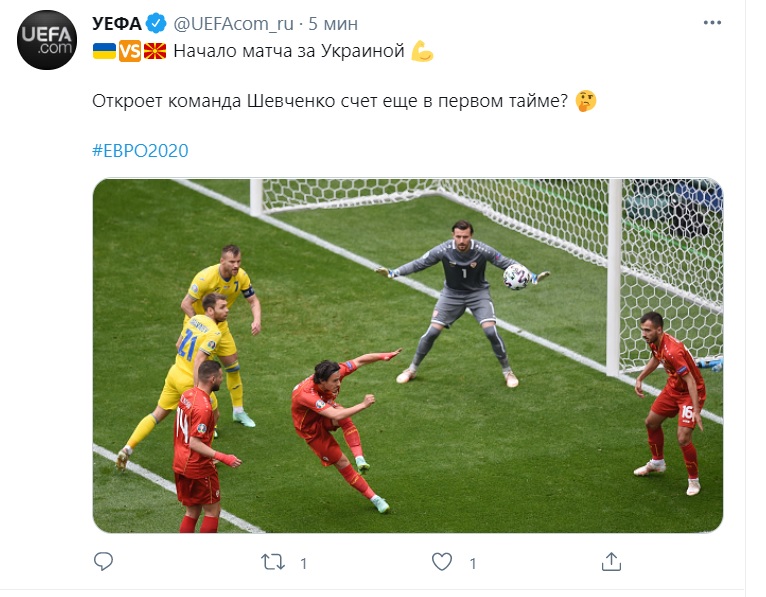
Task: Open the three-dot more options menu
Action: [712, 23]
